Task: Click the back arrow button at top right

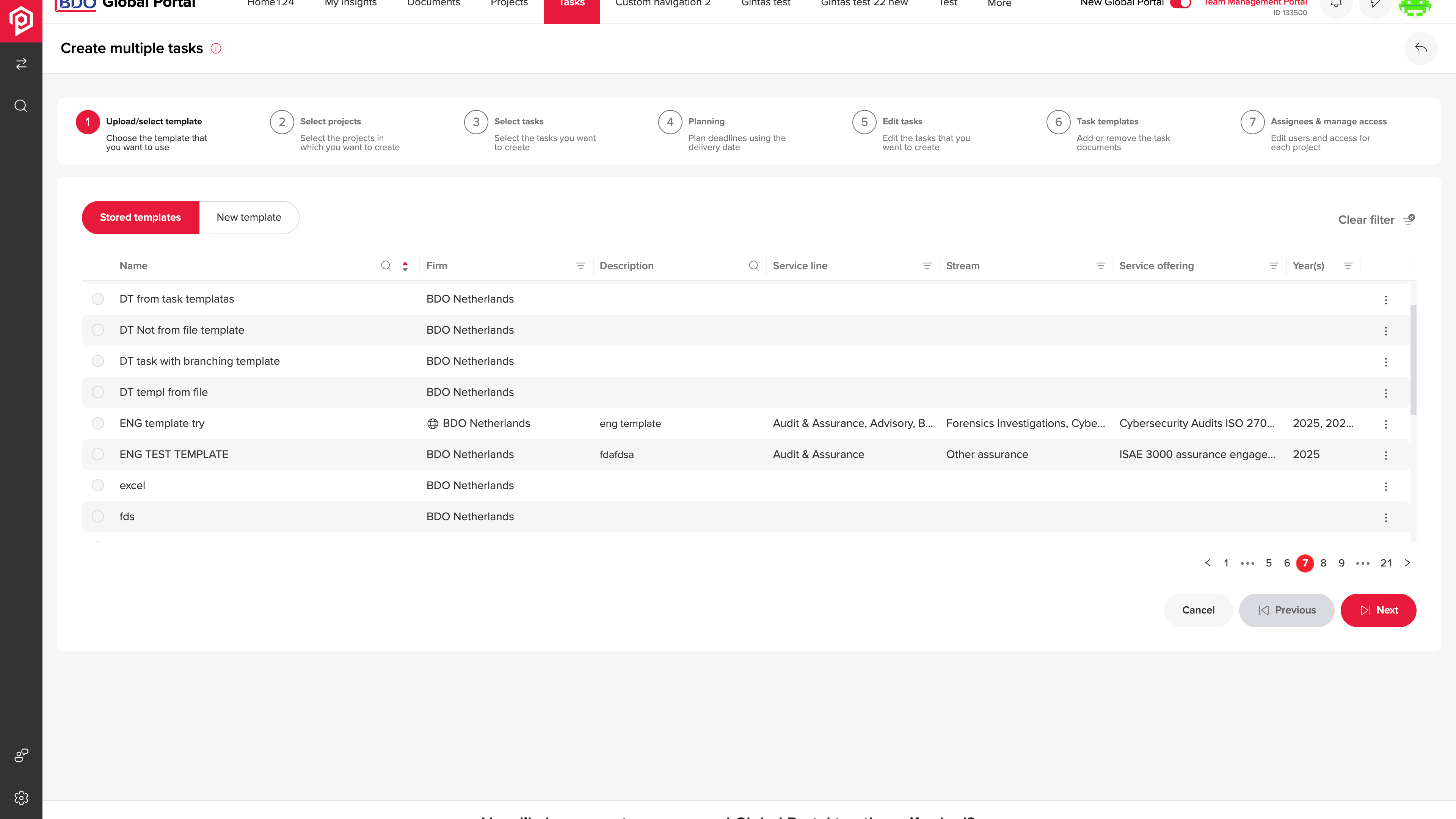Action: tap(1420, 48)
